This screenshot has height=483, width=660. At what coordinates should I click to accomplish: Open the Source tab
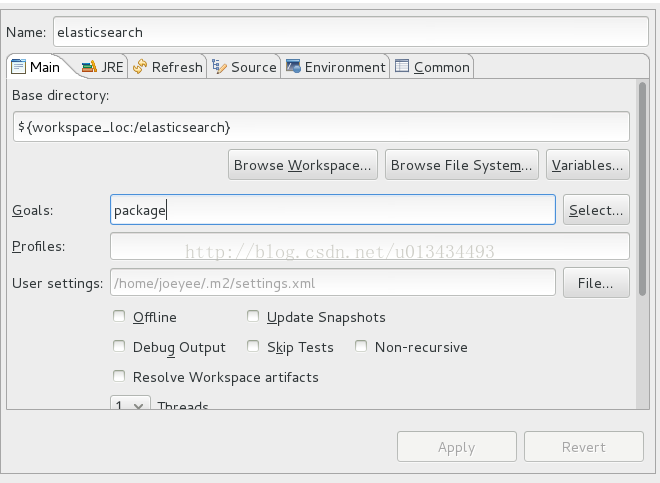pos(244,67)
